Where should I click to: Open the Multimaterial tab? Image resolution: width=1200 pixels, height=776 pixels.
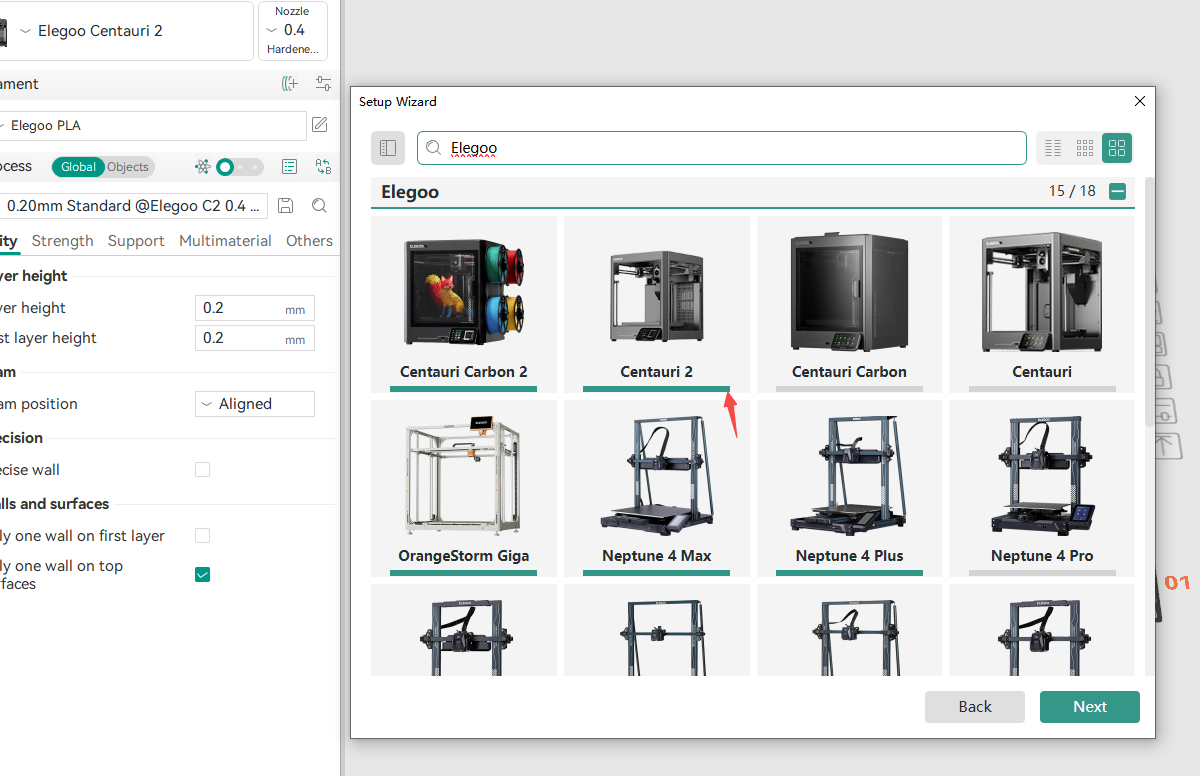[225, 241]
